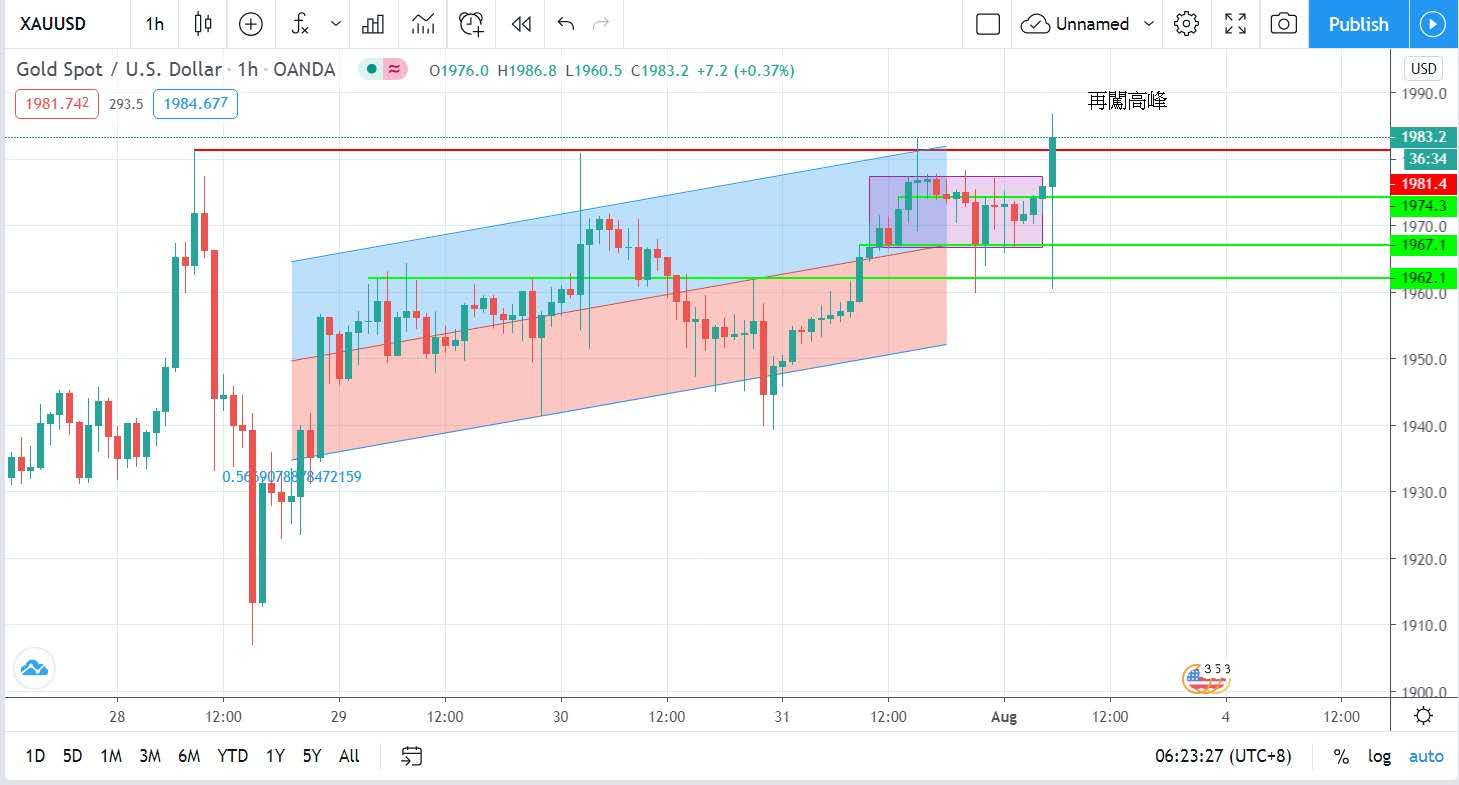This screenshot has height=785, width=1459.
Task: Create an alert with the alarm clock icon
Action: point(471,24)
